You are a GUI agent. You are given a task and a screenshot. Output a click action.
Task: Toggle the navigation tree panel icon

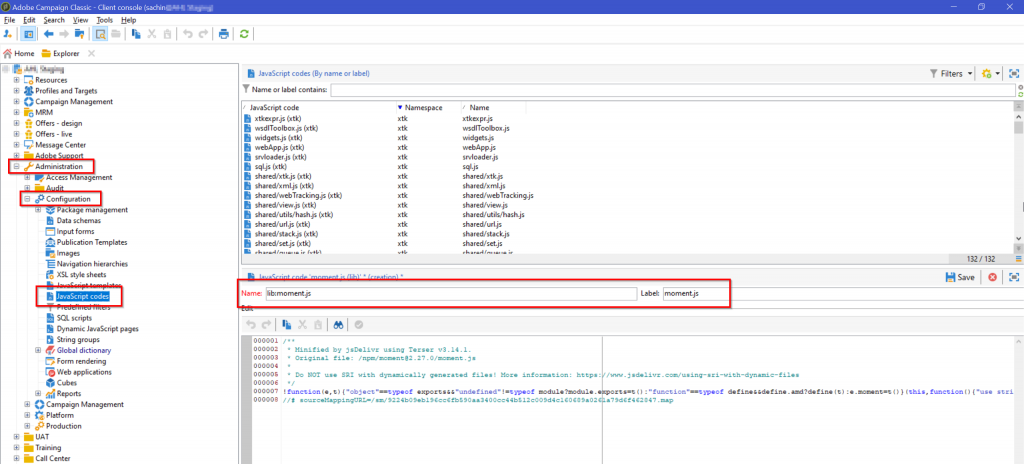click(x=29, y=34)
